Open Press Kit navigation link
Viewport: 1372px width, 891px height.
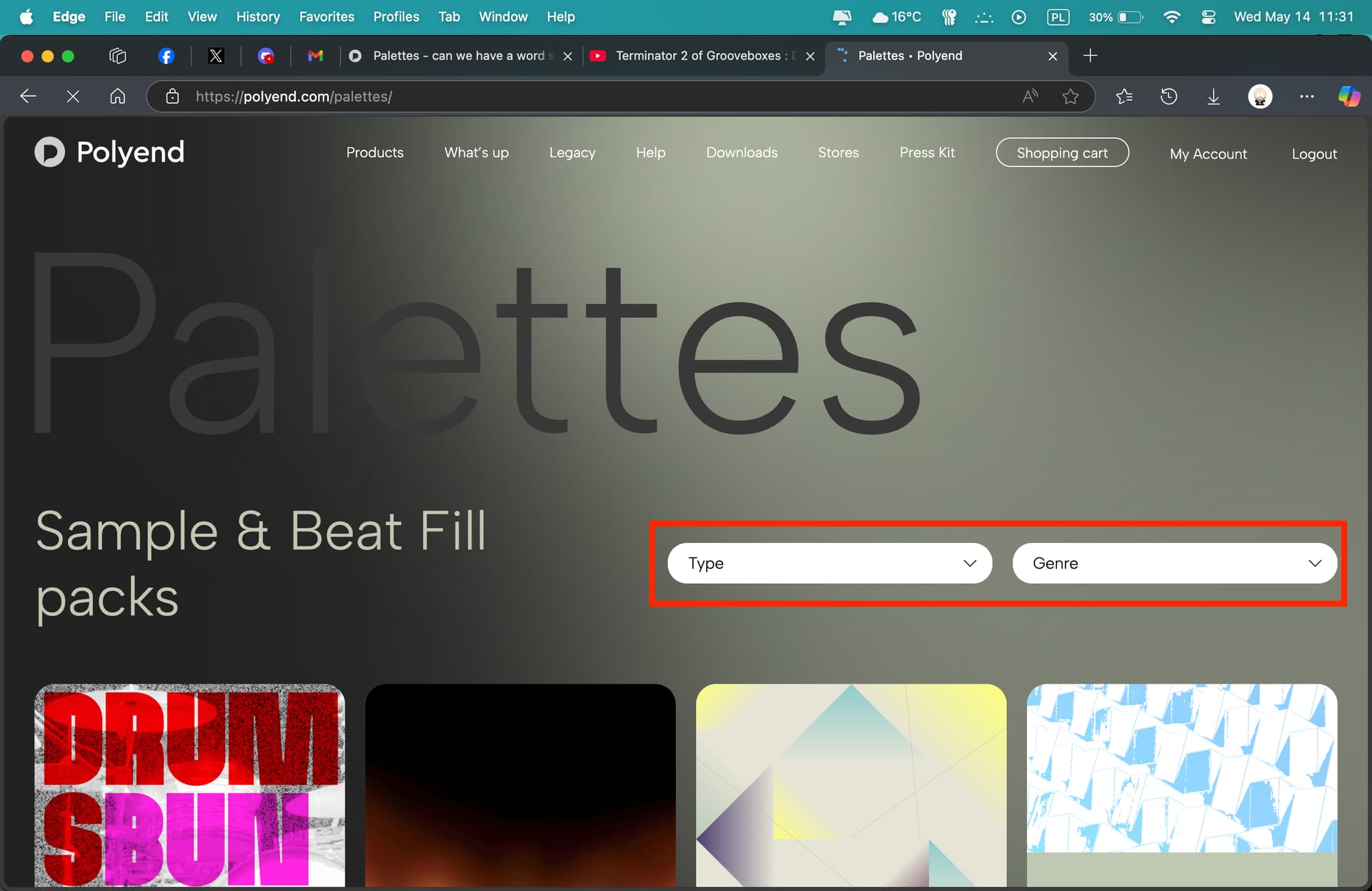pyautogui.click(x=927, y=152)
